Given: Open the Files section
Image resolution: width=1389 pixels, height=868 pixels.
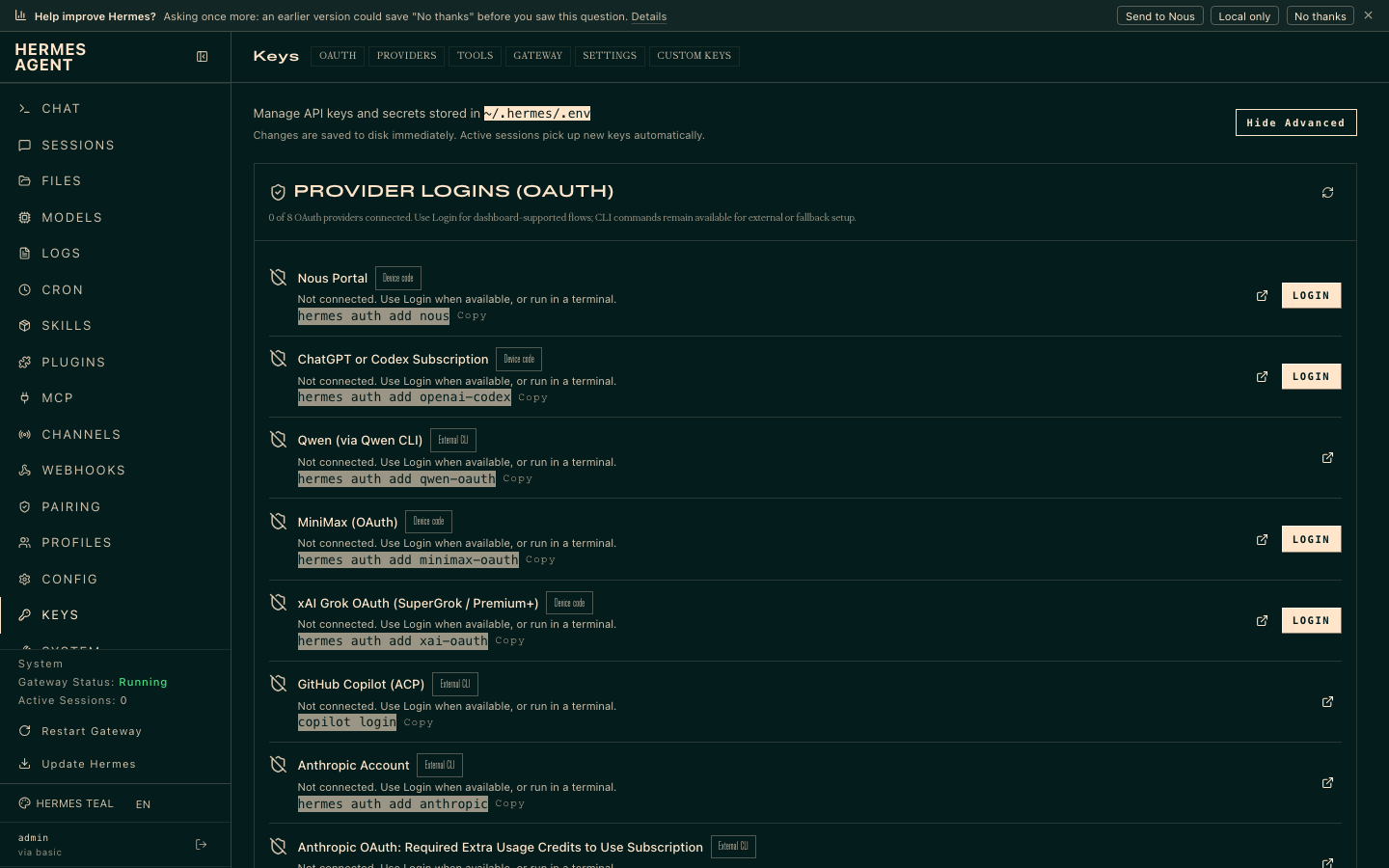Looking at the screenshot, I should coord(116,181).
